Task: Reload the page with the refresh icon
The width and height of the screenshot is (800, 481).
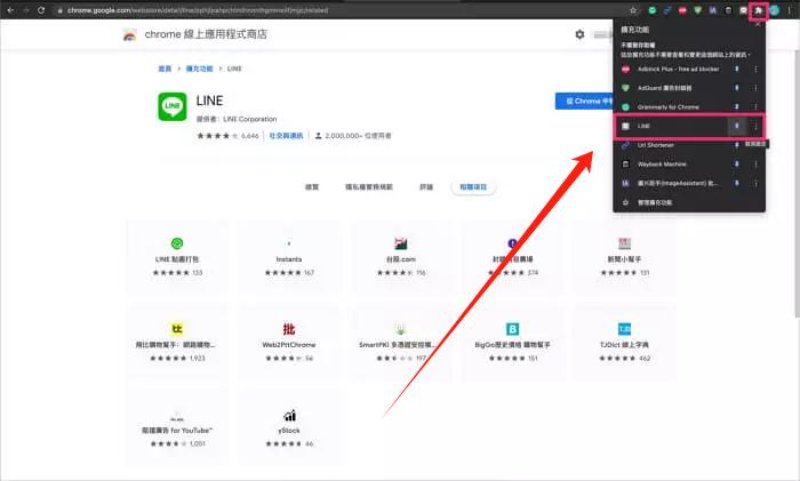Action: pyautogui.click(x=41, y=10)
